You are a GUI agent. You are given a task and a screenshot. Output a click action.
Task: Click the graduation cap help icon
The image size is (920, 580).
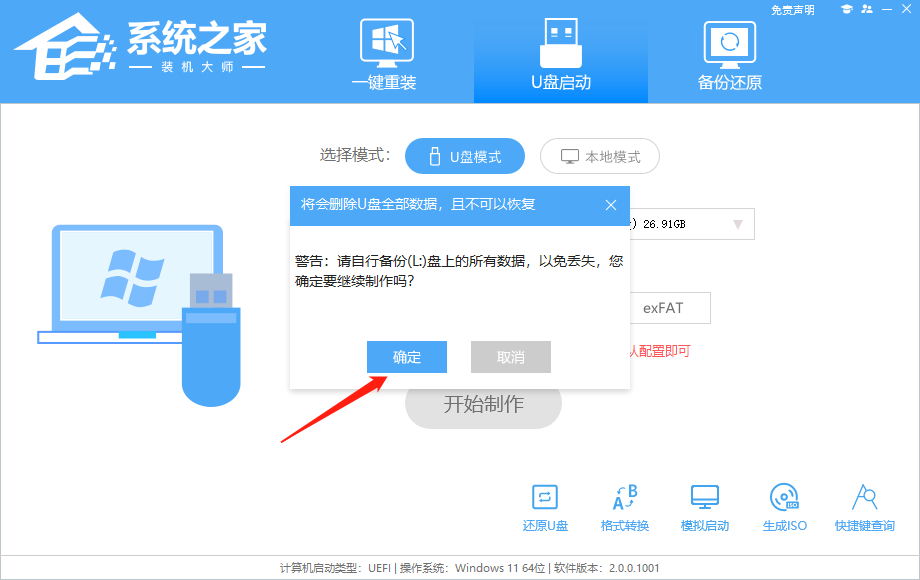coord(846,9)
